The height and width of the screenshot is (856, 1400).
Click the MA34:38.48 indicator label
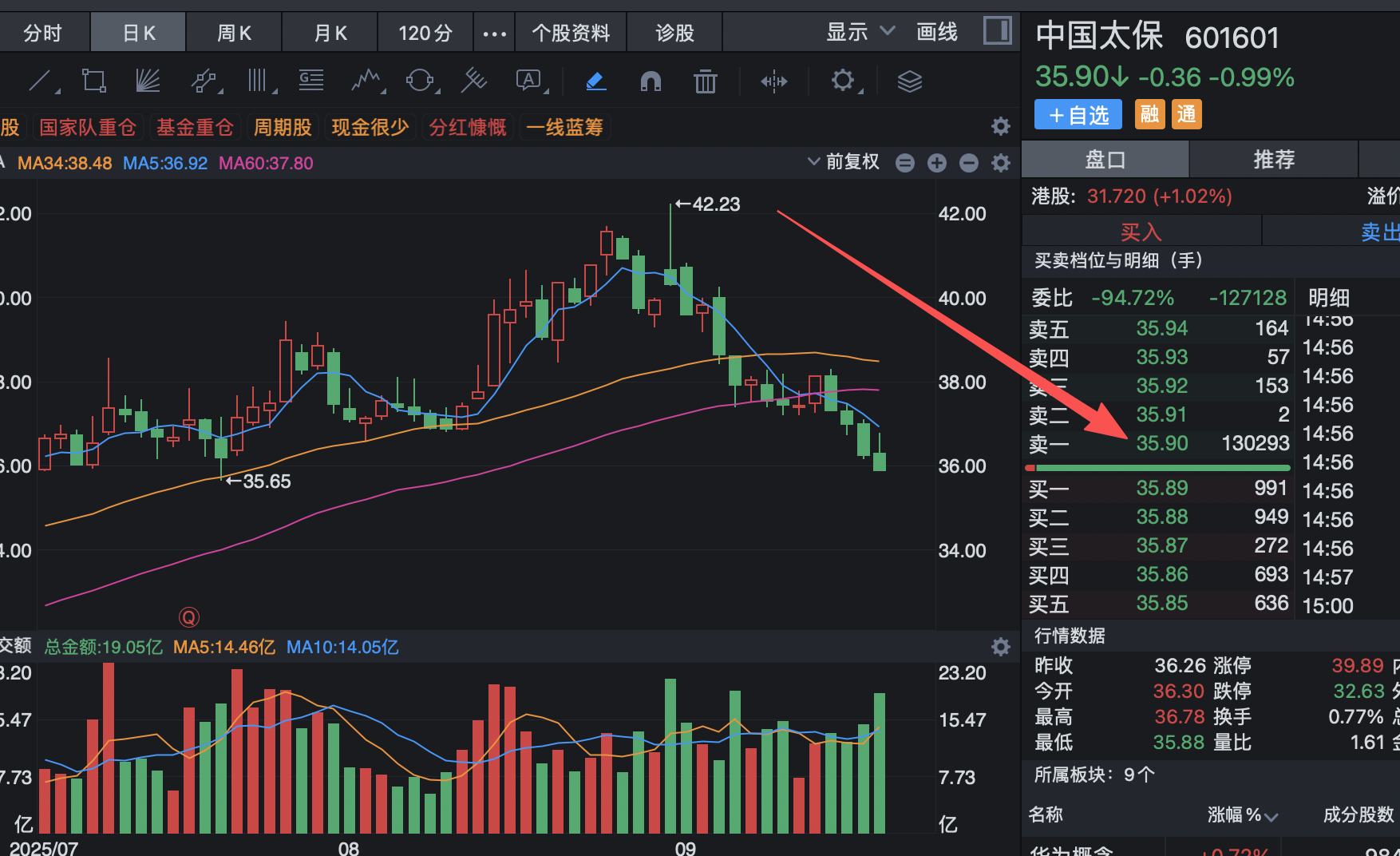pos(65,163)
